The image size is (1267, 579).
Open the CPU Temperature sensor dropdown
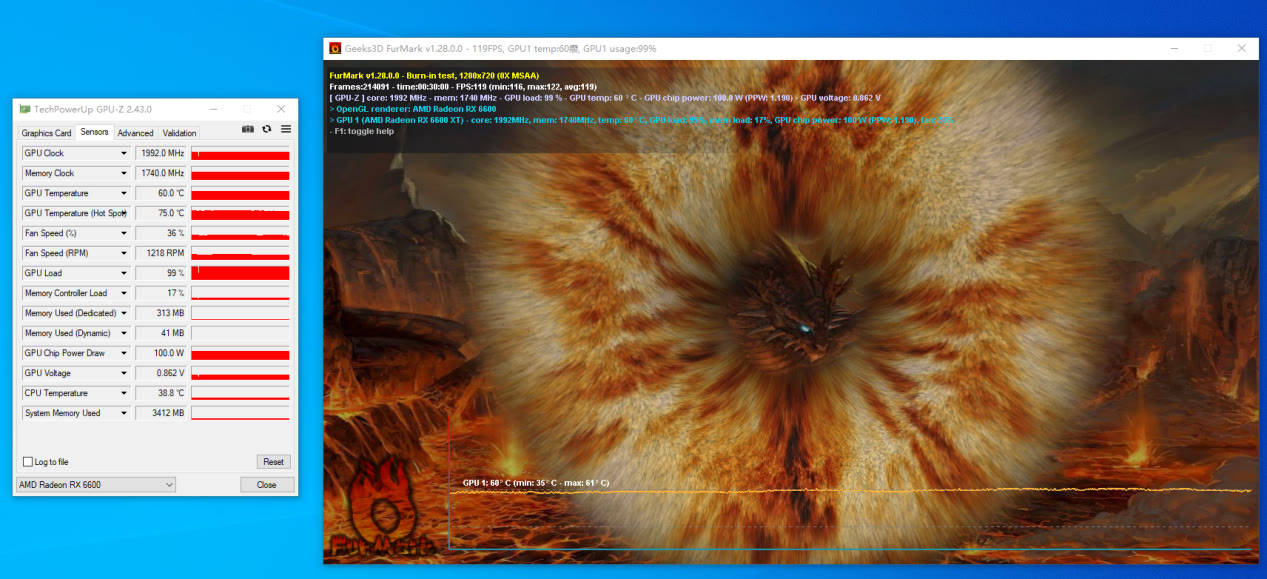point(124,393)
